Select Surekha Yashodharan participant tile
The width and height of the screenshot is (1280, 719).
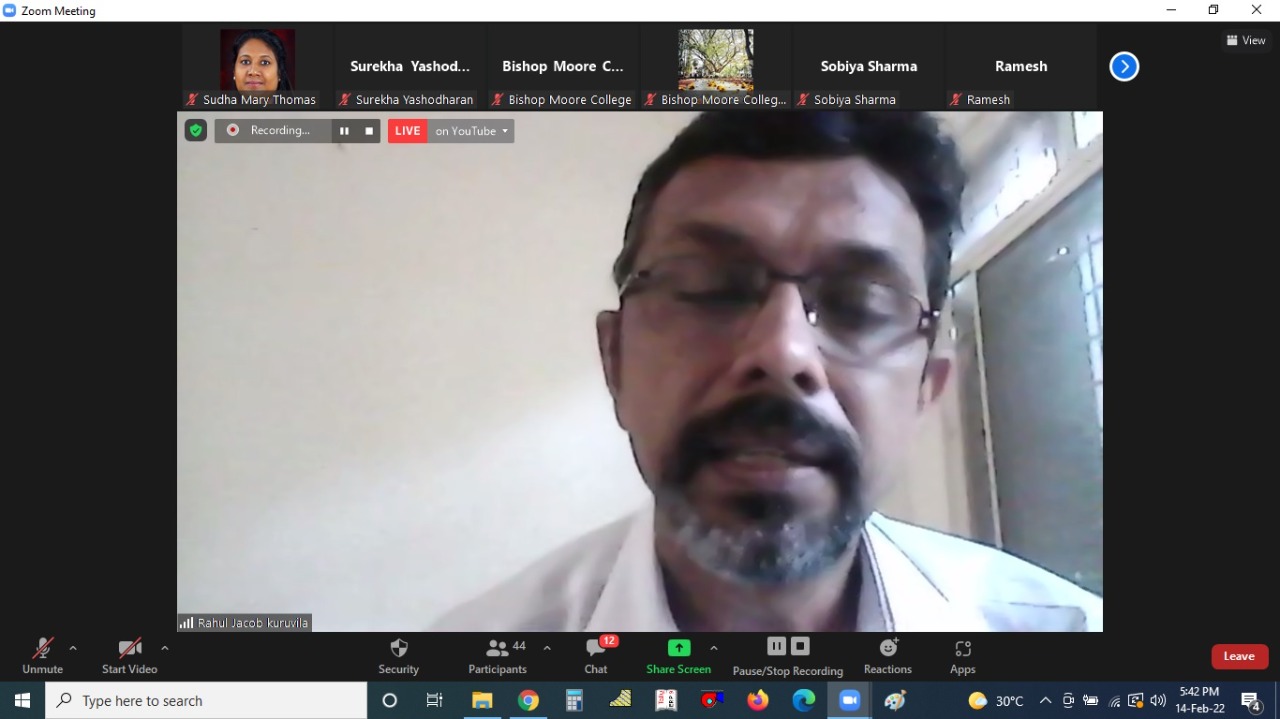click(410, 67)
